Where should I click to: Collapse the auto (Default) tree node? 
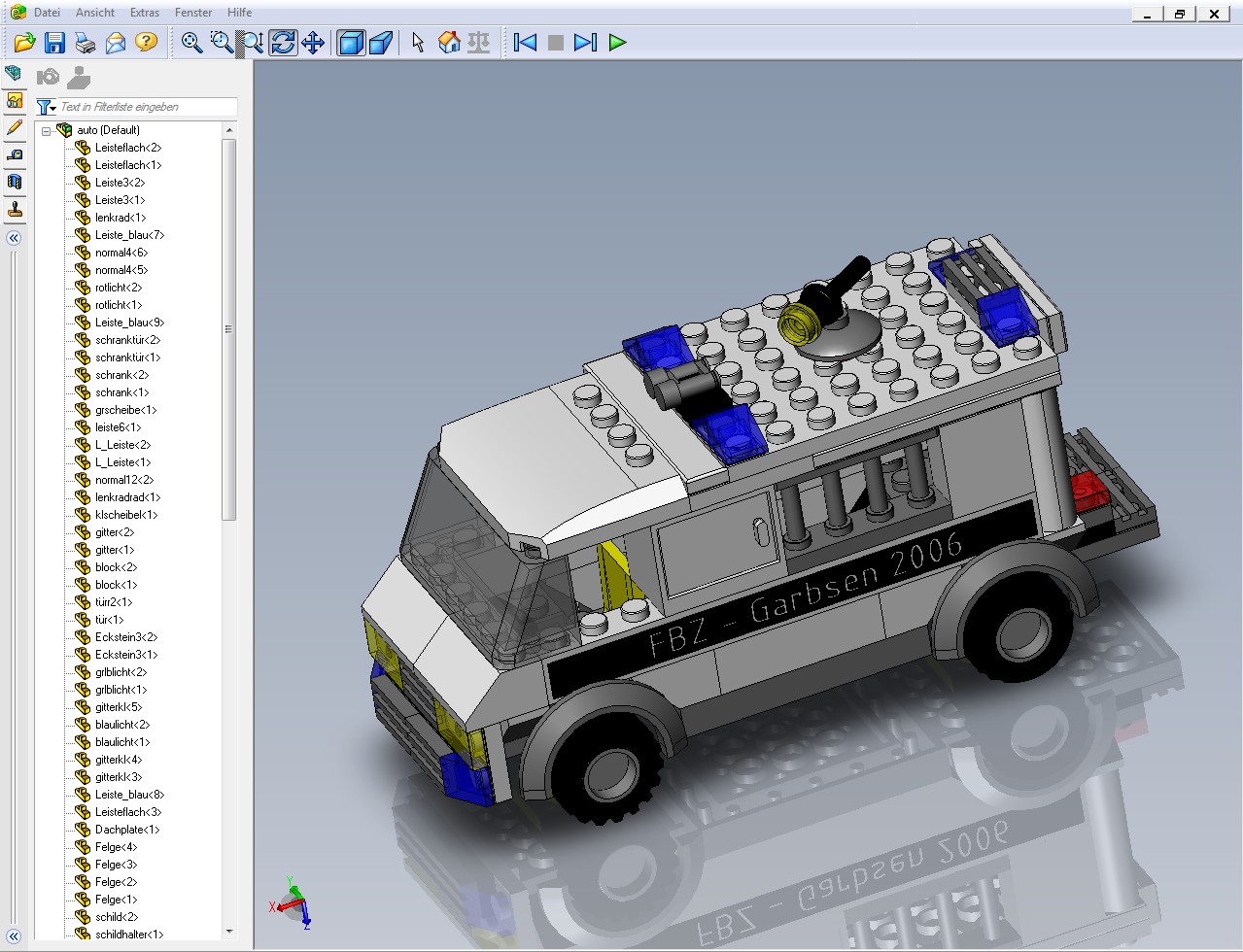(46, 131)
